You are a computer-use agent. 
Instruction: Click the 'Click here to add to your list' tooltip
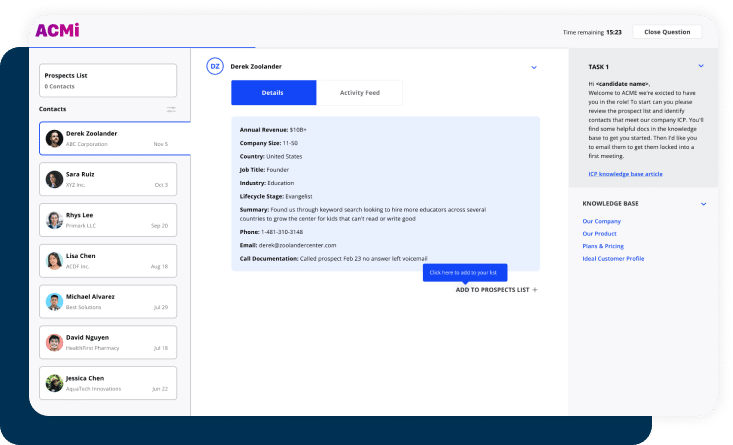[465, 273]
